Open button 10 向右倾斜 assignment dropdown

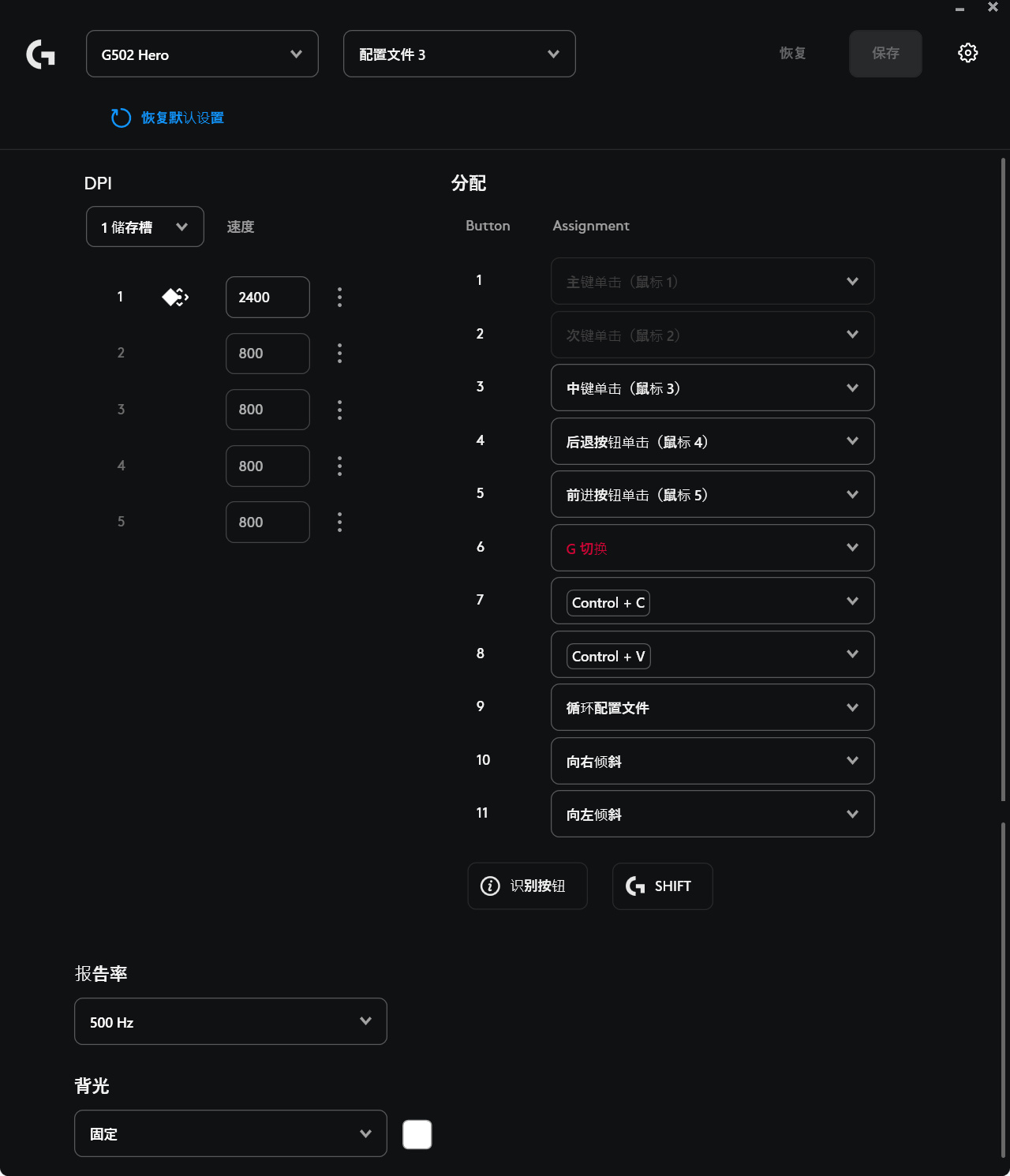coord(713,761)
